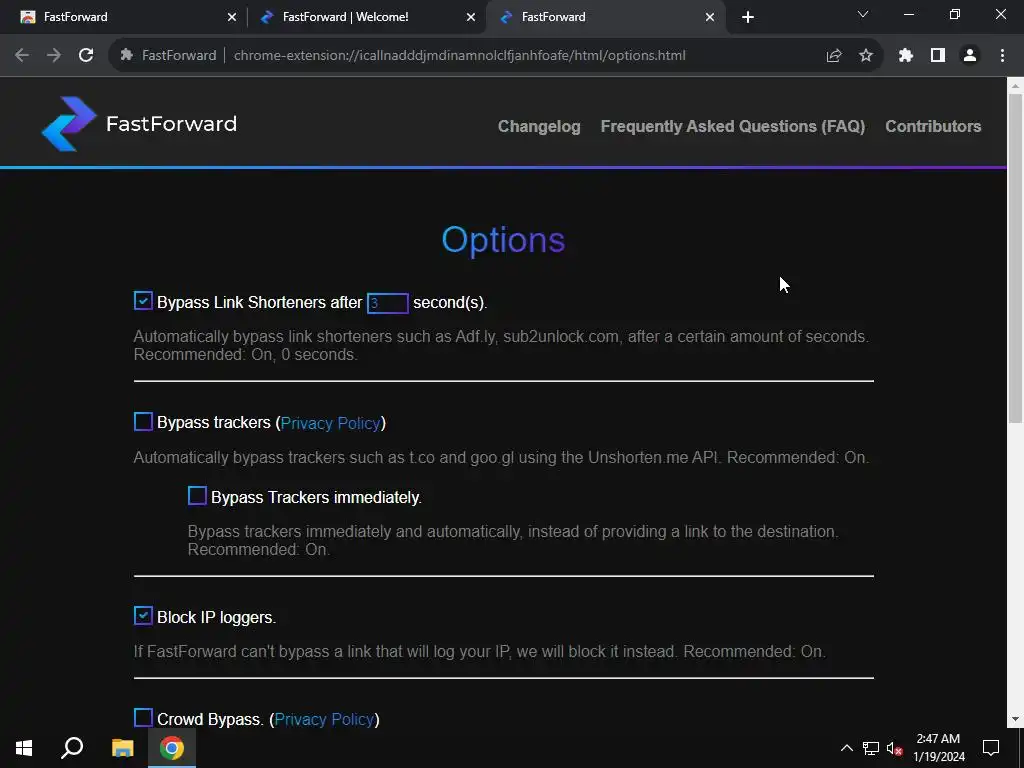Open the notification center icon
The image size is (1024, 768).
click(x=991, y=748)
